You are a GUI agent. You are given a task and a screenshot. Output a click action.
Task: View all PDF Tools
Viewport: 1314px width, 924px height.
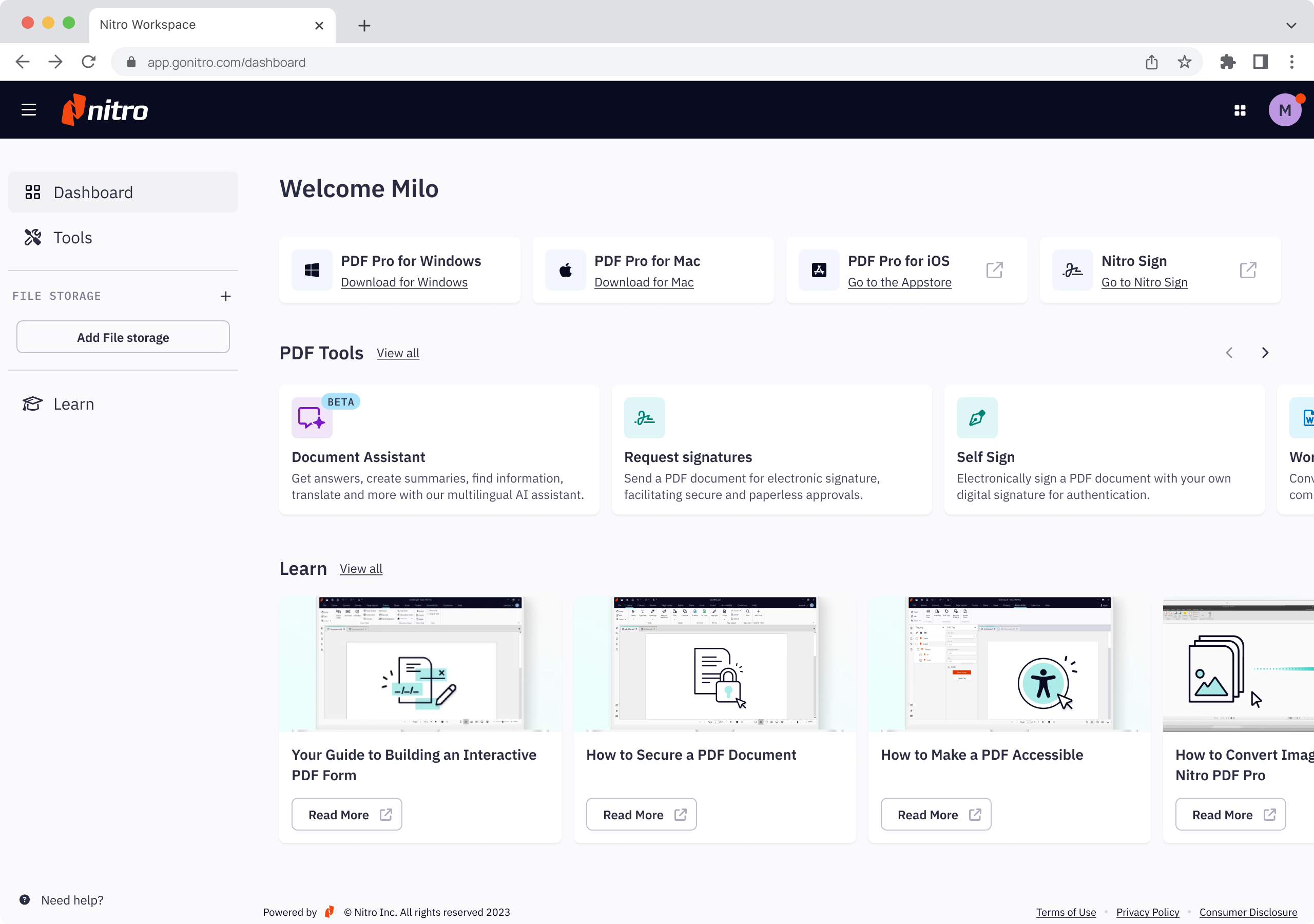pos(398,353)
